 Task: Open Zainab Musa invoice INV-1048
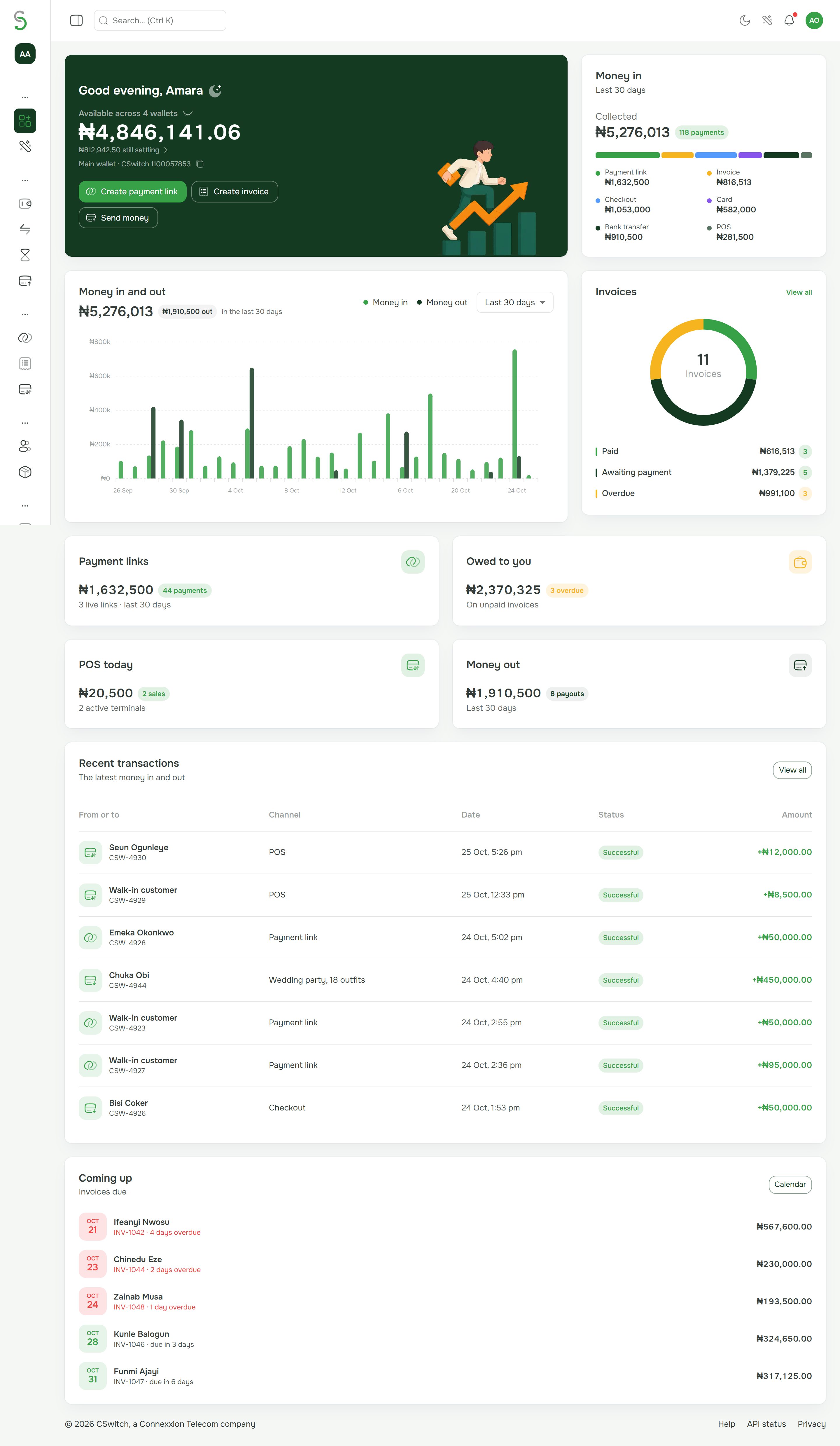click(445, 1301)
